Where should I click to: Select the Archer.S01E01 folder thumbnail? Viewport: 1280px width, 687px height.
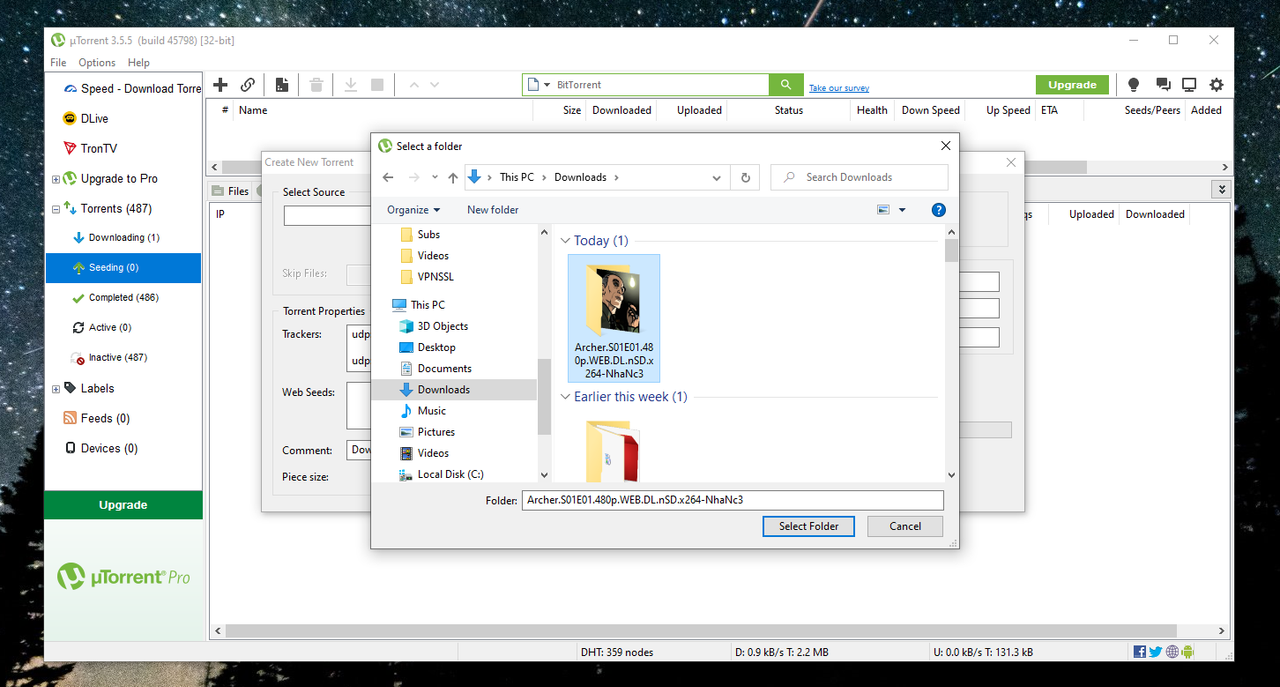coord(614,318)
